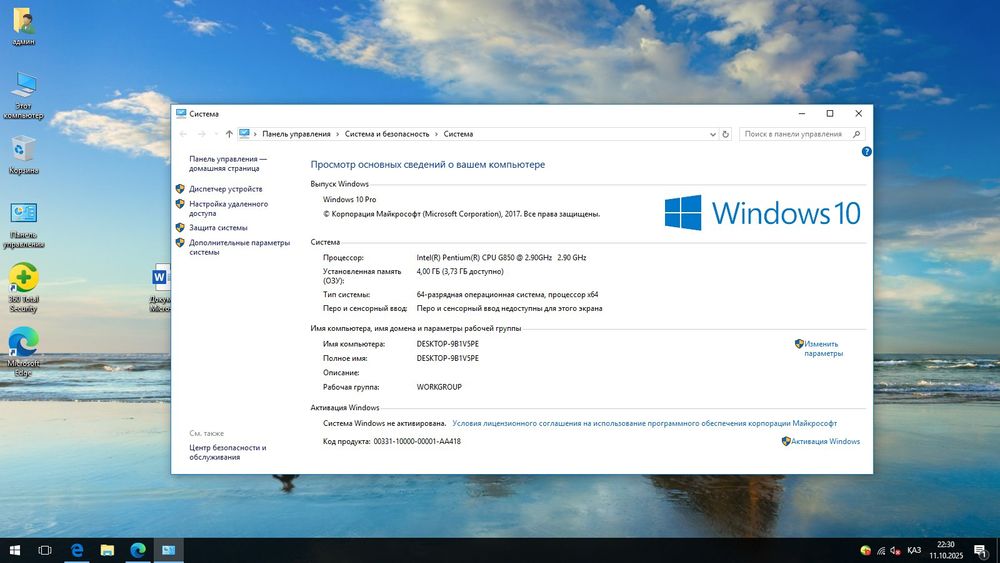
Task: Select the 4,00 ГБ installed memory value
Action: coord(460,272)
